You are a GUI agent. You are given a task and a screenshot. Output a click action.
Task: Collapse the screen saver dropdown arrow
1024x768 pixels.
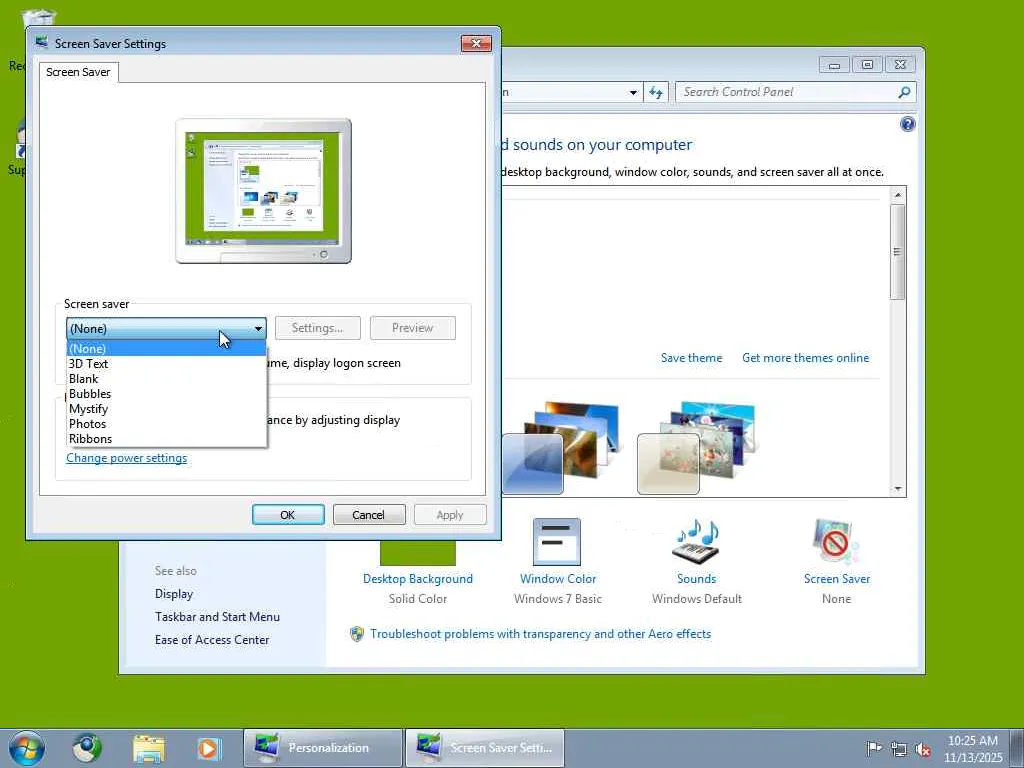tap(259, 328)
